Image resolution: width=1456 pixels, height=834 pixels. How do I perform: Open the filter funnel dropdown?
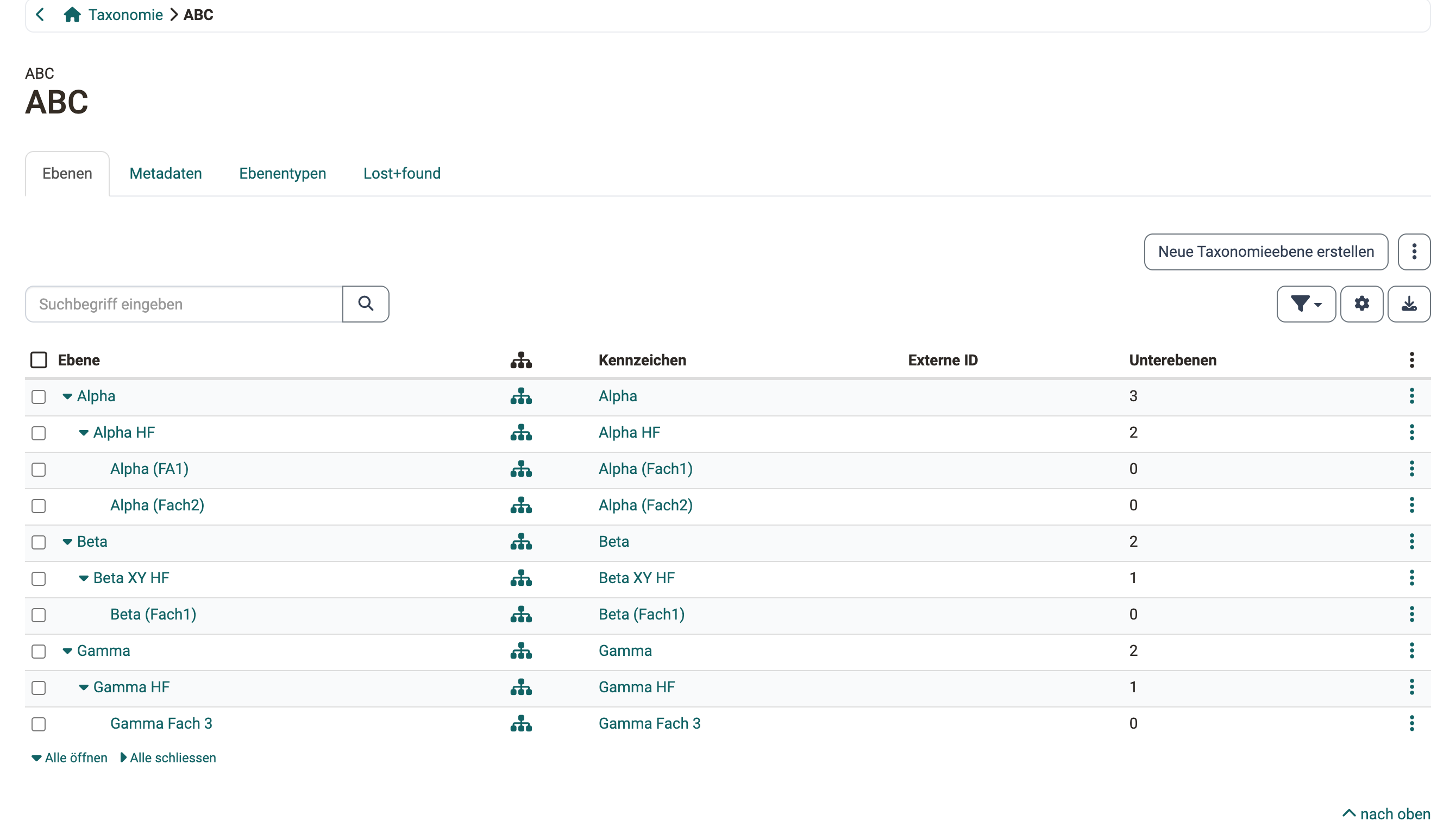pos(1306,304)
